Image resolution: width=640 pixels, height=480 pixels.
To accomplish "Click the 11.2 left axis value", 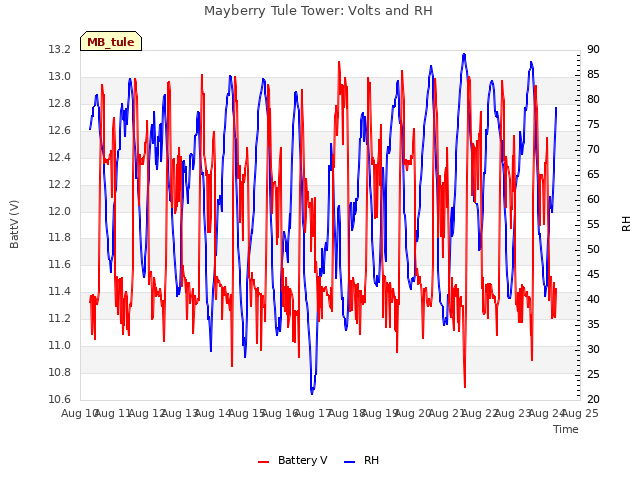I will click(x=59, y=318).
